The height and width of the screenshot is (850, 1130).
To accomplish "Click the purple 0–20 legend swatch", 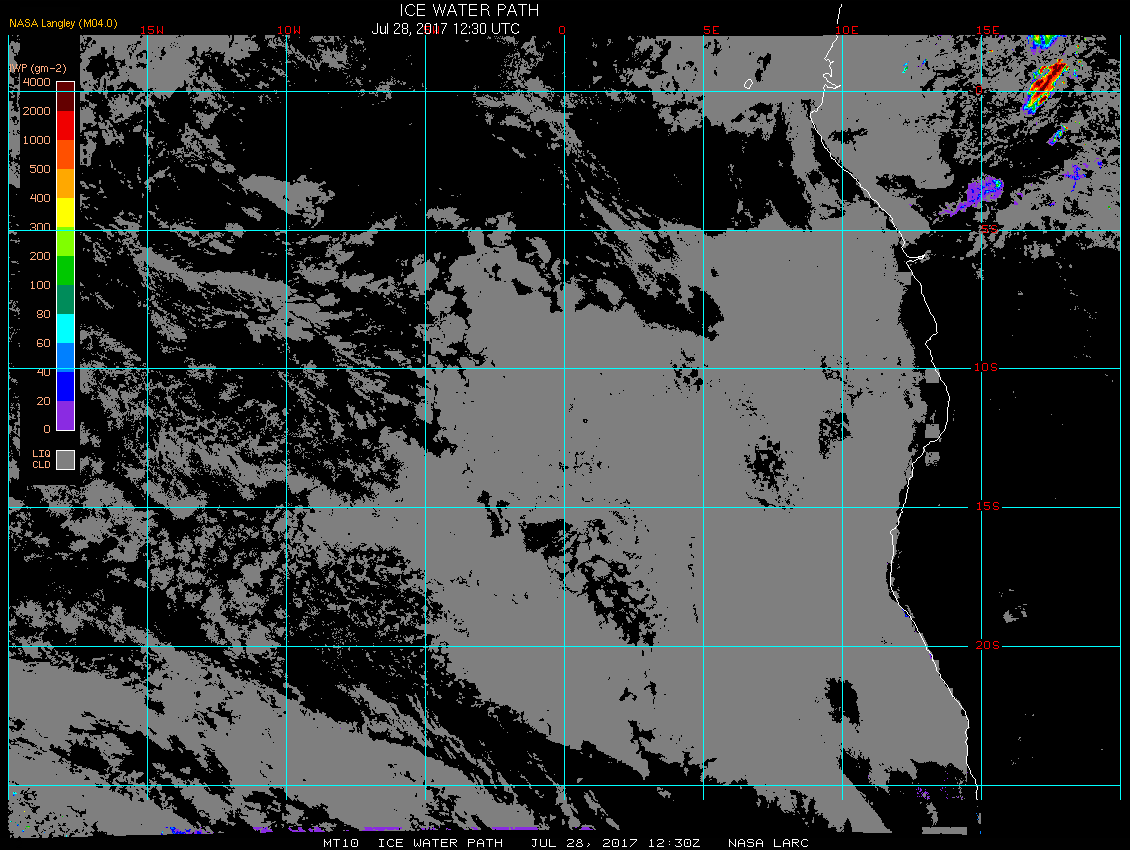I will coord(66,415).
